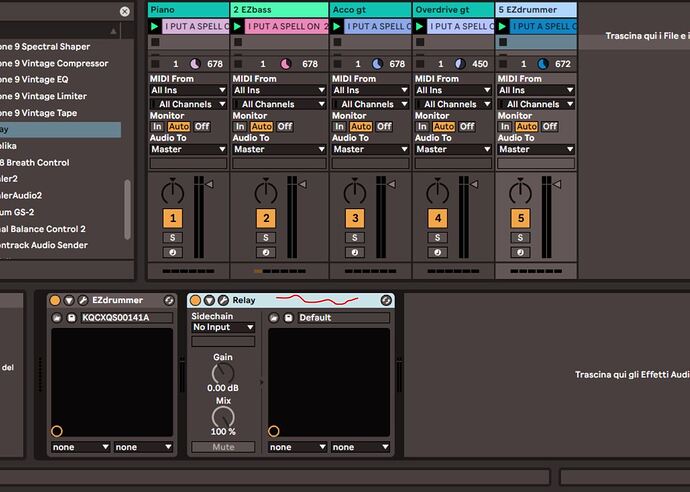Click the Relay hot-swap icon

[386, 300]
